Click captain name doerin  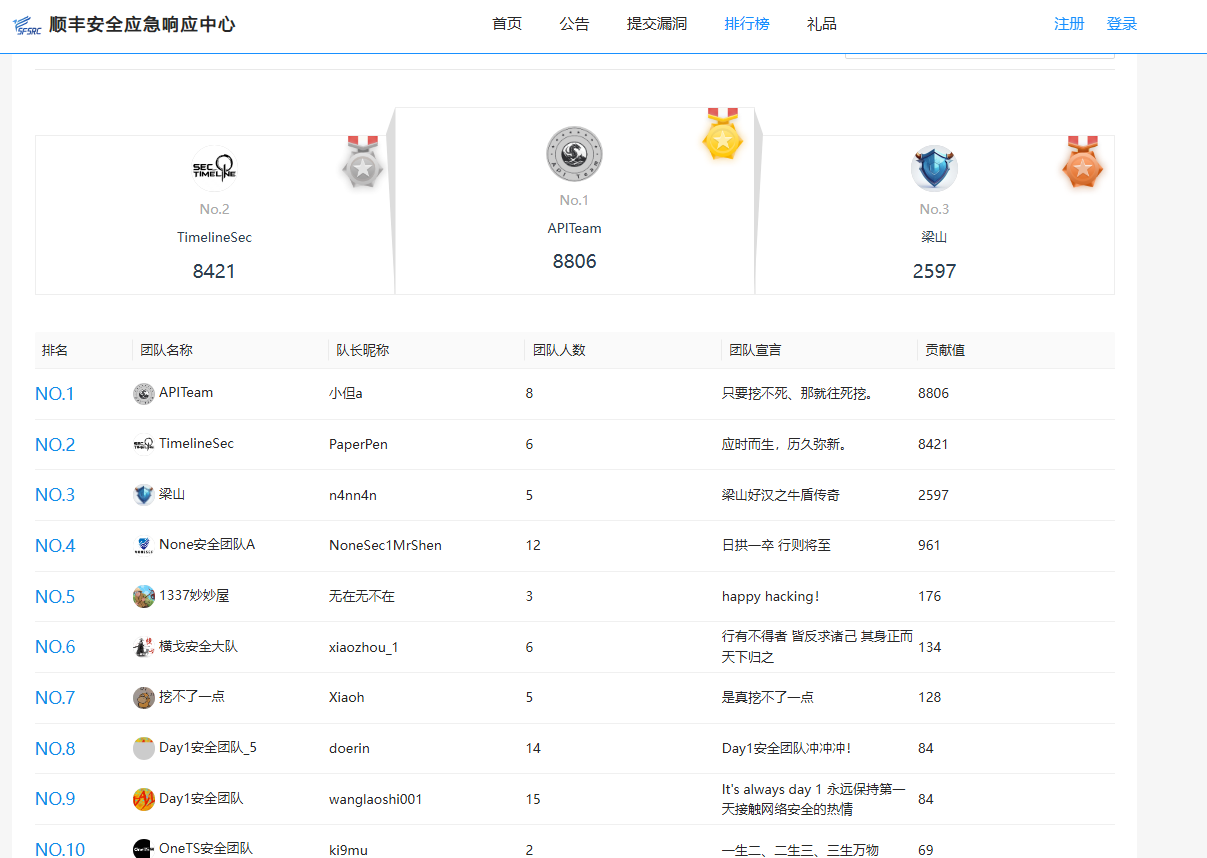pos(349,748)
